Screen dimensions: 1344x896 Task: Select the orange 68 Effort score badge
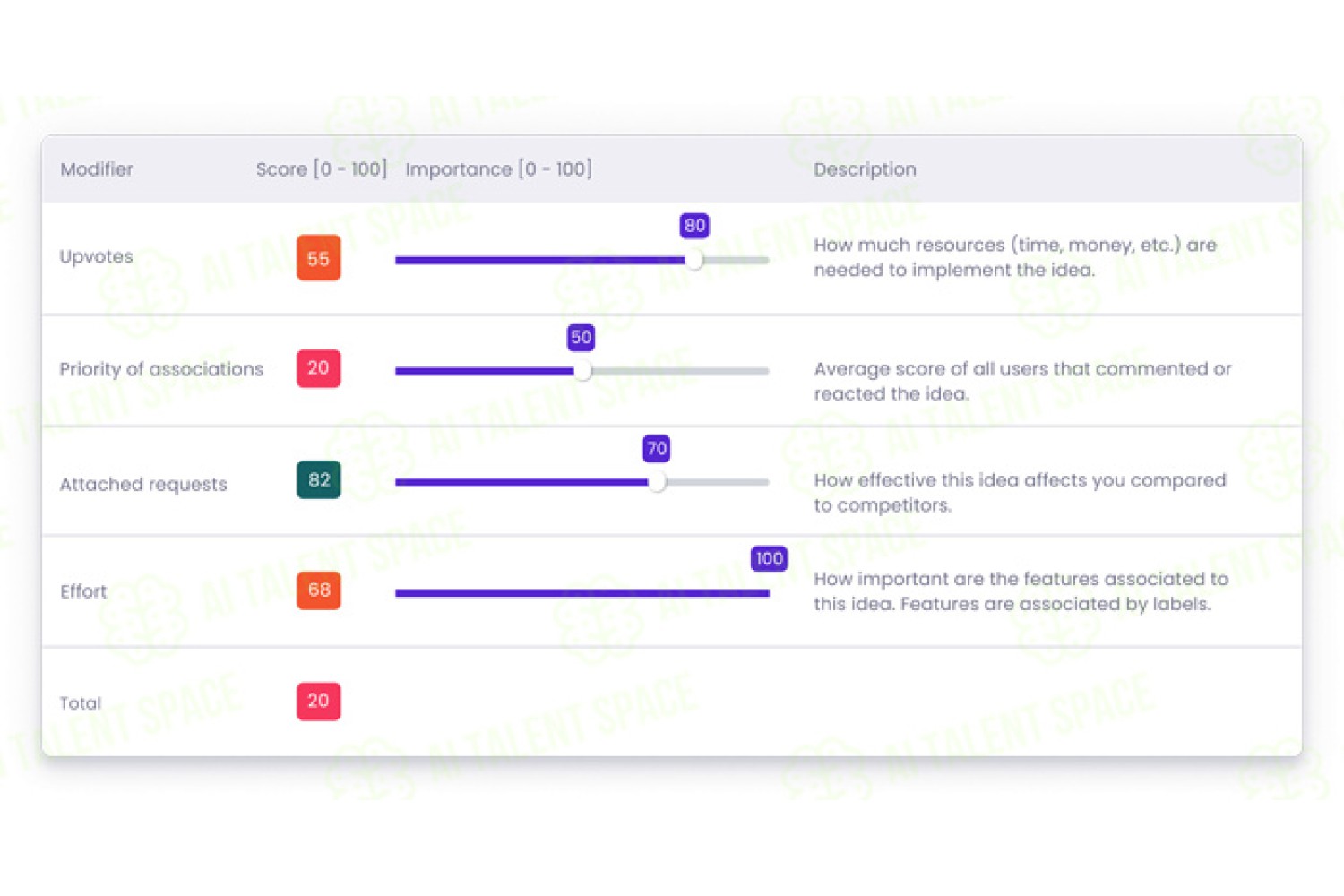coord(319,590)
